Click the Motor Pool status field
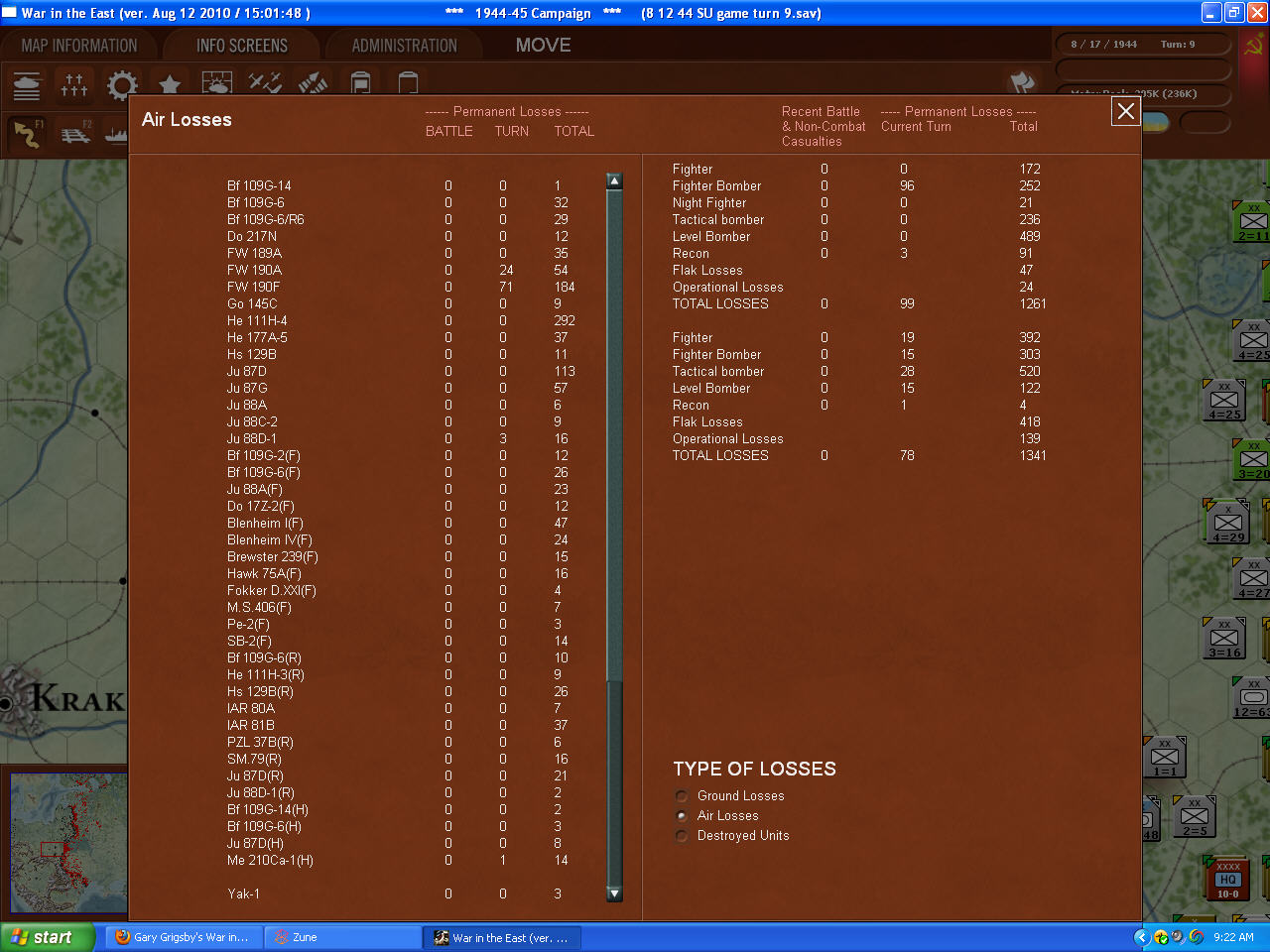Image resolution: width=1270 pixels, height=952 pixels. 1142,93
